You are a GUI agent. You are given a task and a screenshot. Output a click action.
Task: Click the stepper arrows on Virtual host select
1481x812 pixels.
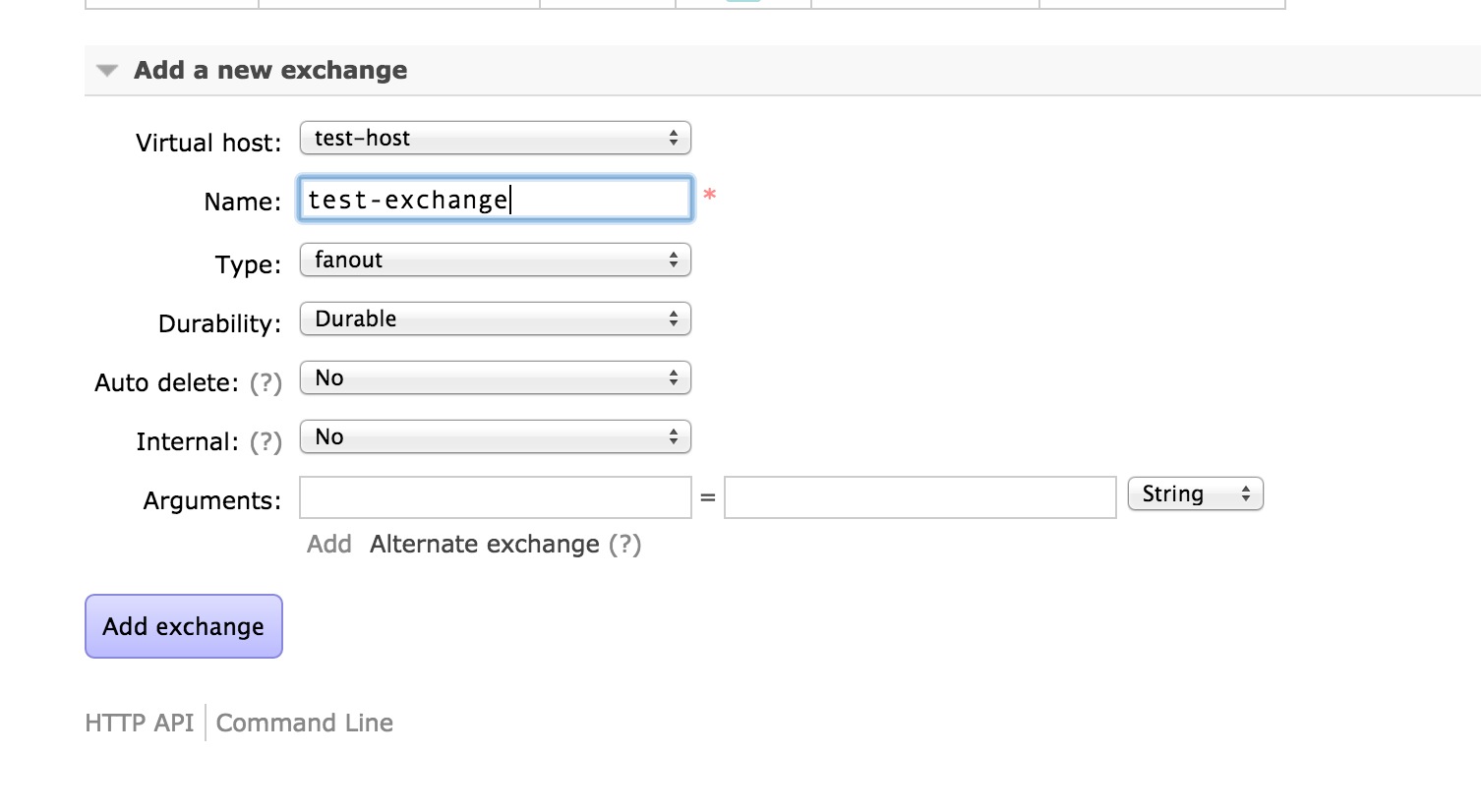pyautogui.click(x=674, y=139)
